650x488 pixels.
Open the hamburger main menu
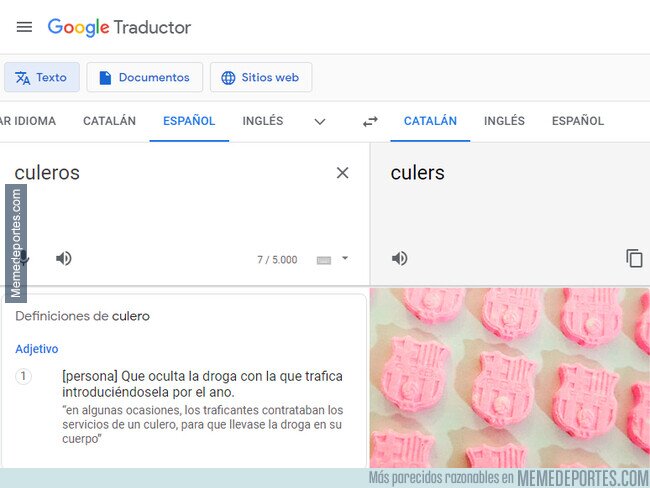pyautogui.click(x=24, y=27)
